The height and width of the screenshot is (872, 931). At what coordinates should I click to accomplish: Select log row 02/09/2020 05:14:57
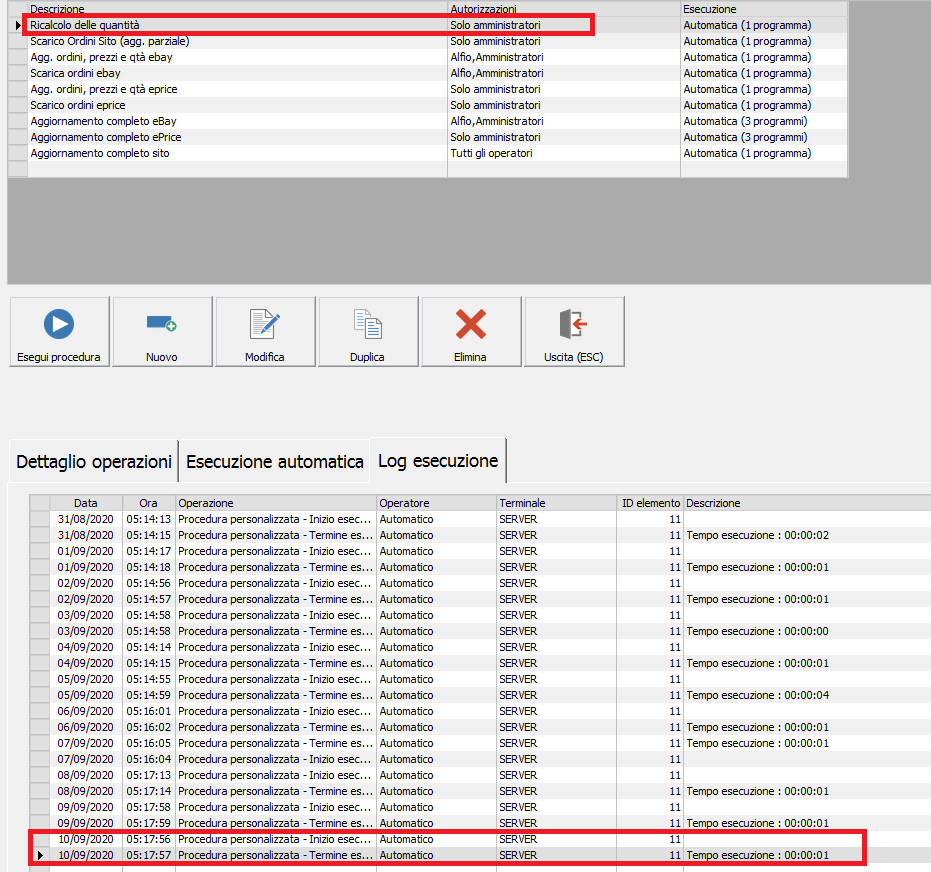coord(481,599)
